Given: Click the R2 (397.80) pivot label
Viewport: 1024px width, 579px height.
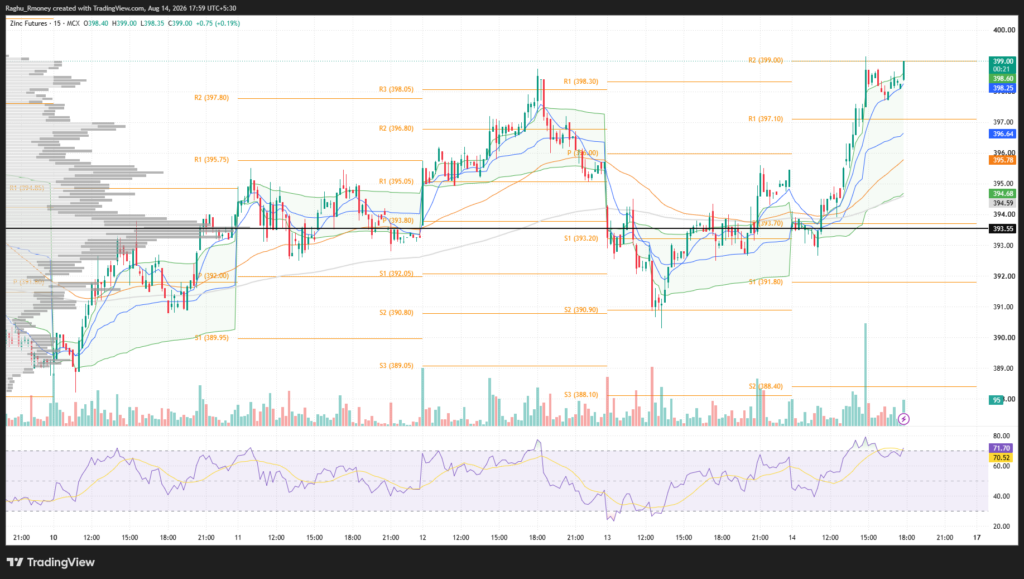Looking at the screenshot, I should [212, 98].
